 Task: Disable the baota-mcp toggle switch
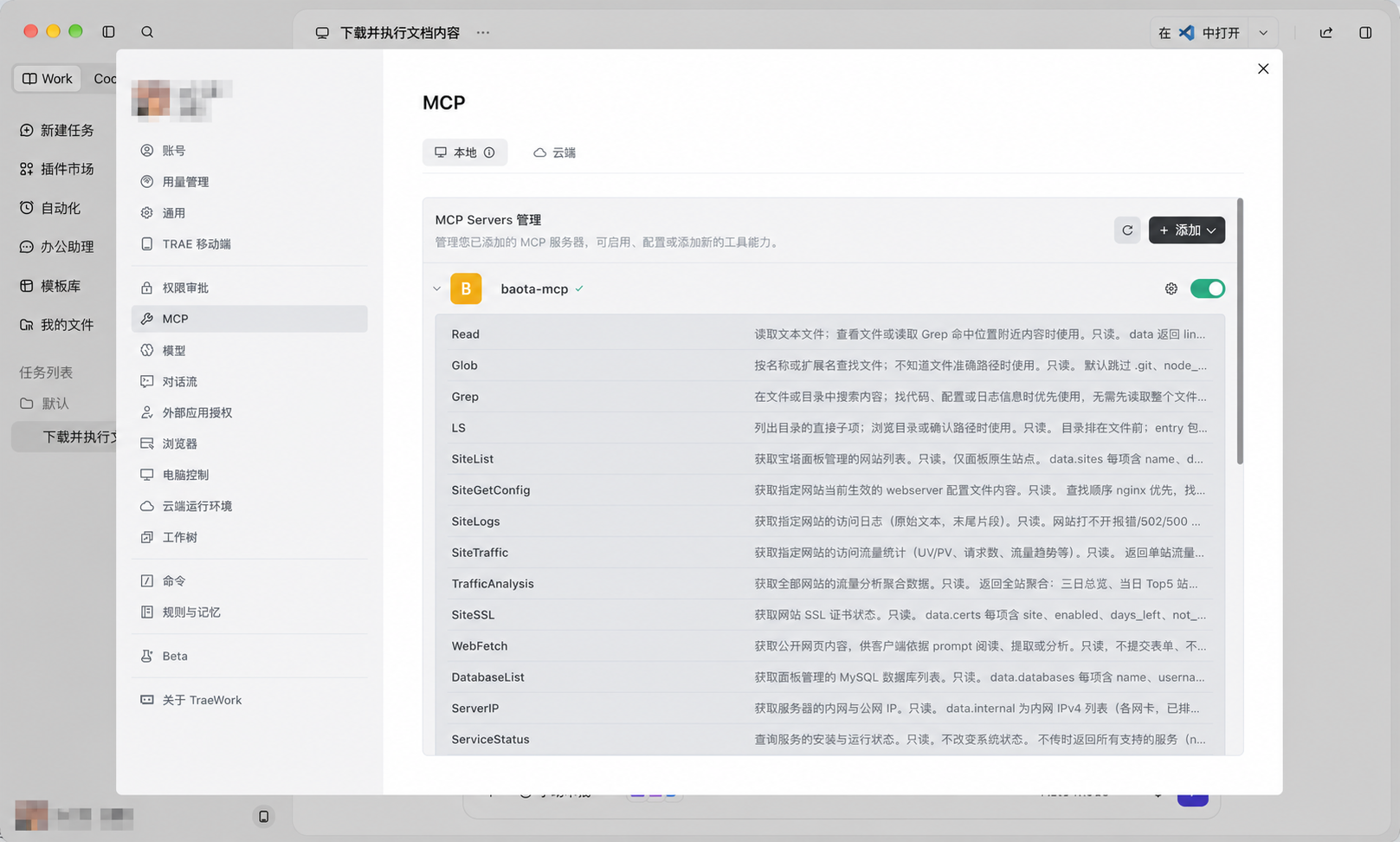[1208, 289]
